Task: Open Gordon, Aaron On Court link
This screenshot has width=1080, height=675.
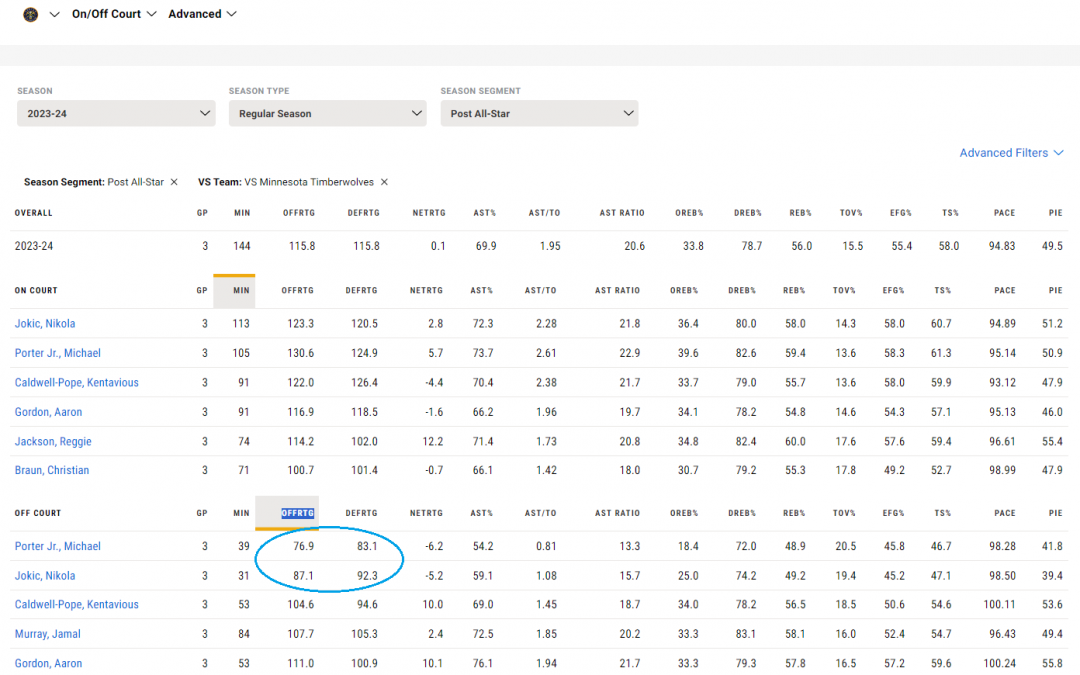Action: pos(48,412)
